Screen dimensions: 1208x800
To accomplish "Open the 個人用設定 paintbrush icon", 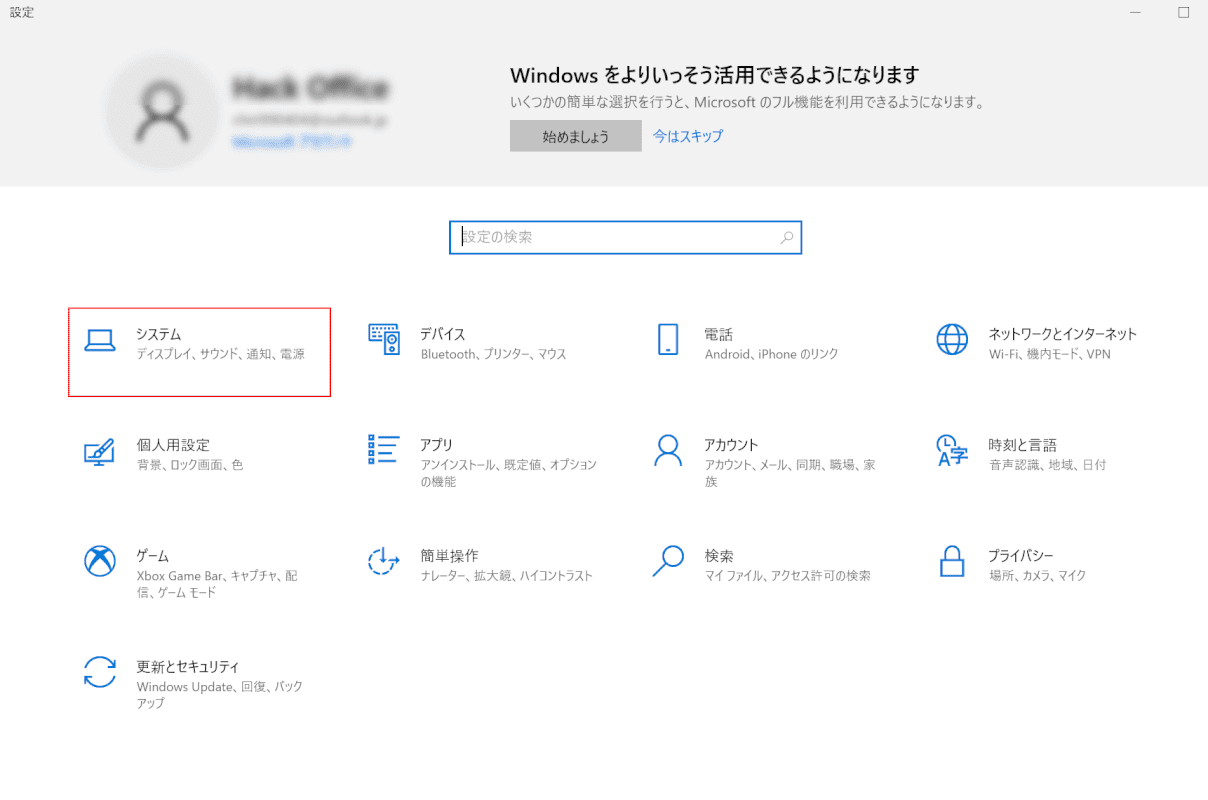I will point(99,451).
